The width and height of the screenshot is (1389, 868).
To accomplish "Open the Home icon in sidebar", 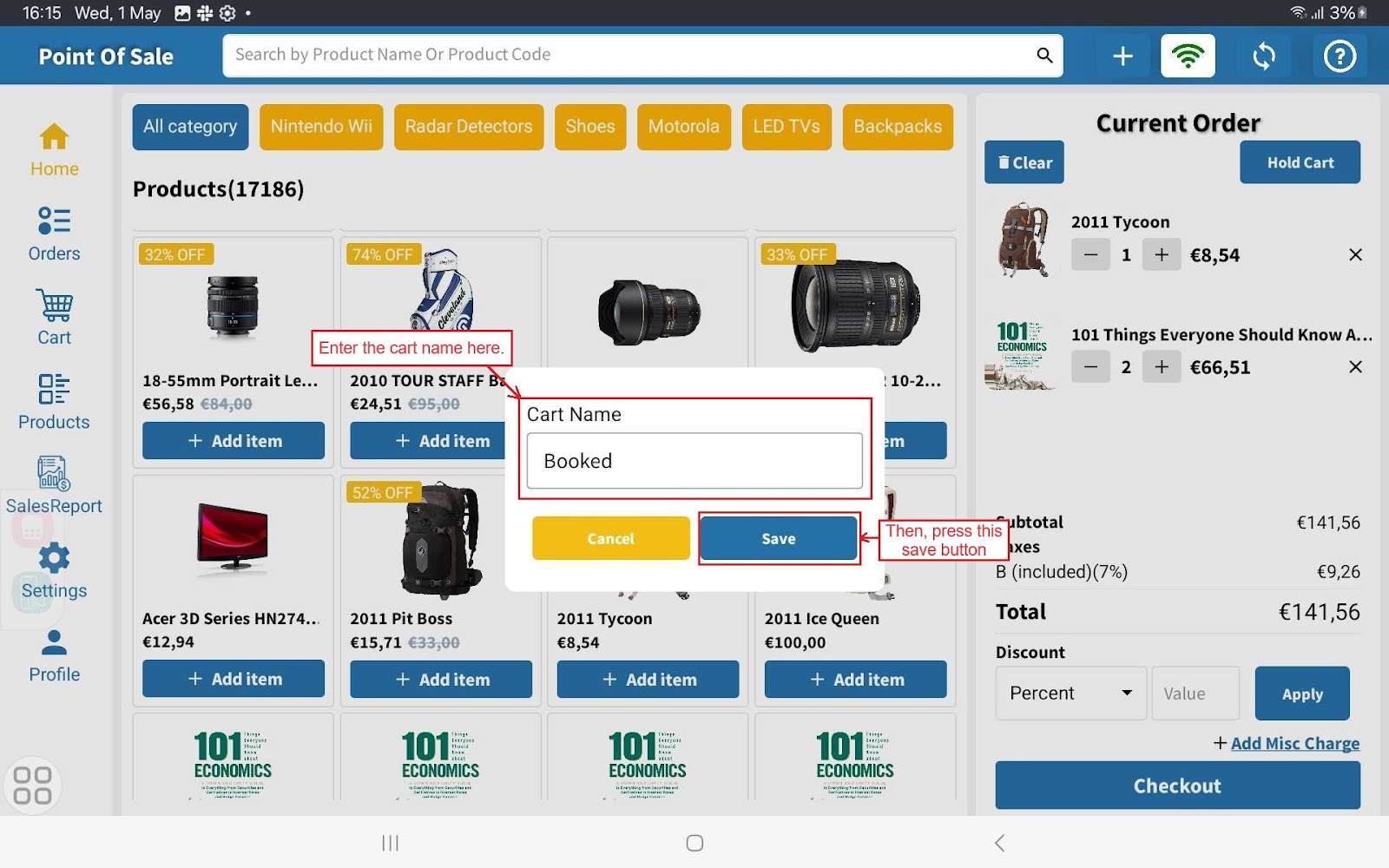I will (54, 149).
